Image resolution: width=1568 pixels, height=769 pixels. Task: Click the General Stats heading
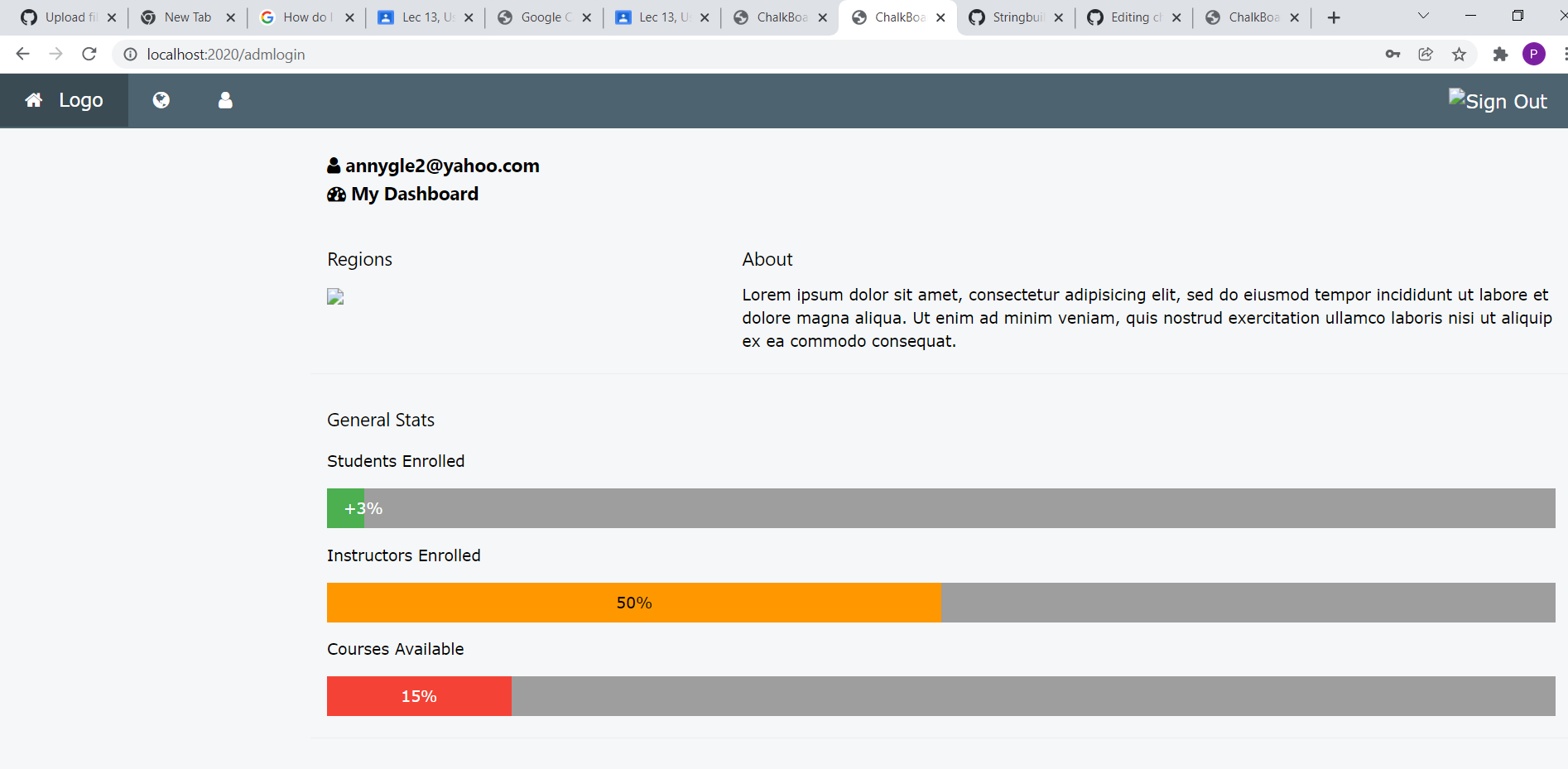click(381, 420)
